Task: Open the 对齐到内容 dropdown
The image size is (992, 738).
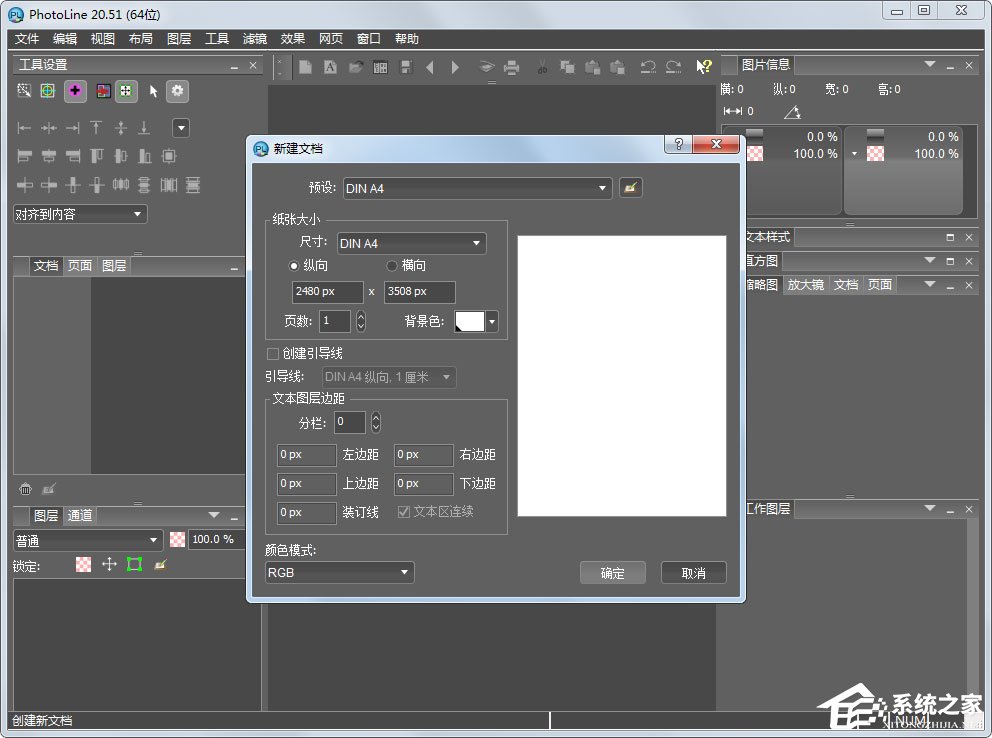Action: [x=80, y=214]
